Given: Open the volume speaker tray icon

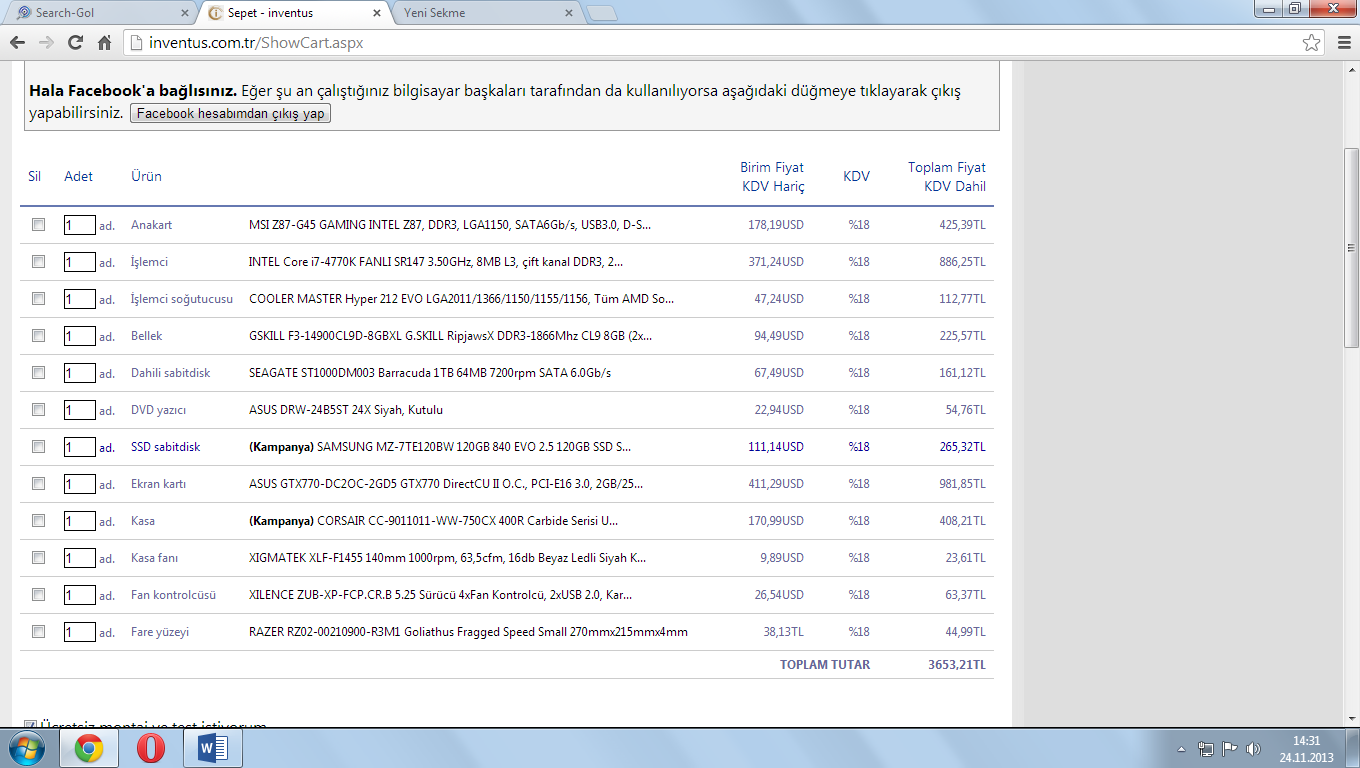Looking at the screenshot, I should coord(1253,748).
